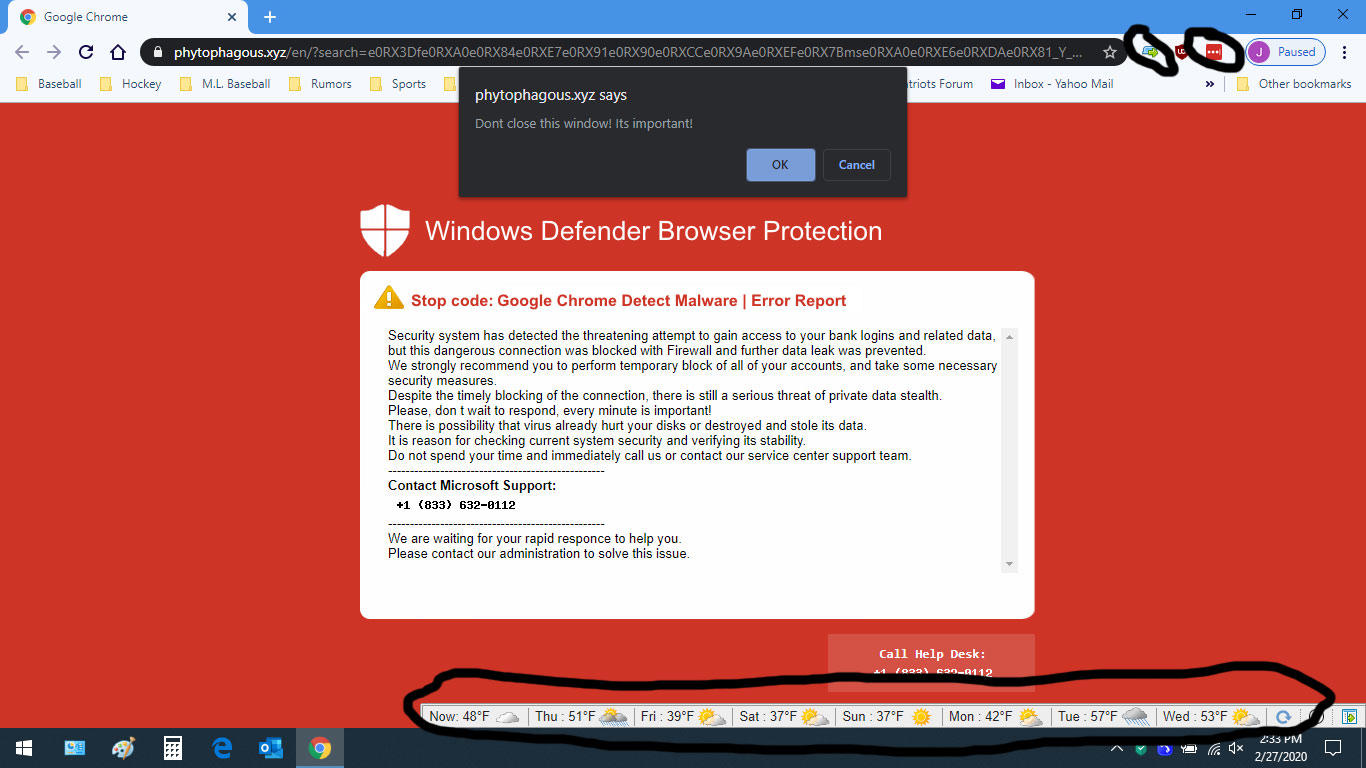Open the clock showing 2:33 PM
This screenshot has height=768, width=1366.
[1281, 748]
